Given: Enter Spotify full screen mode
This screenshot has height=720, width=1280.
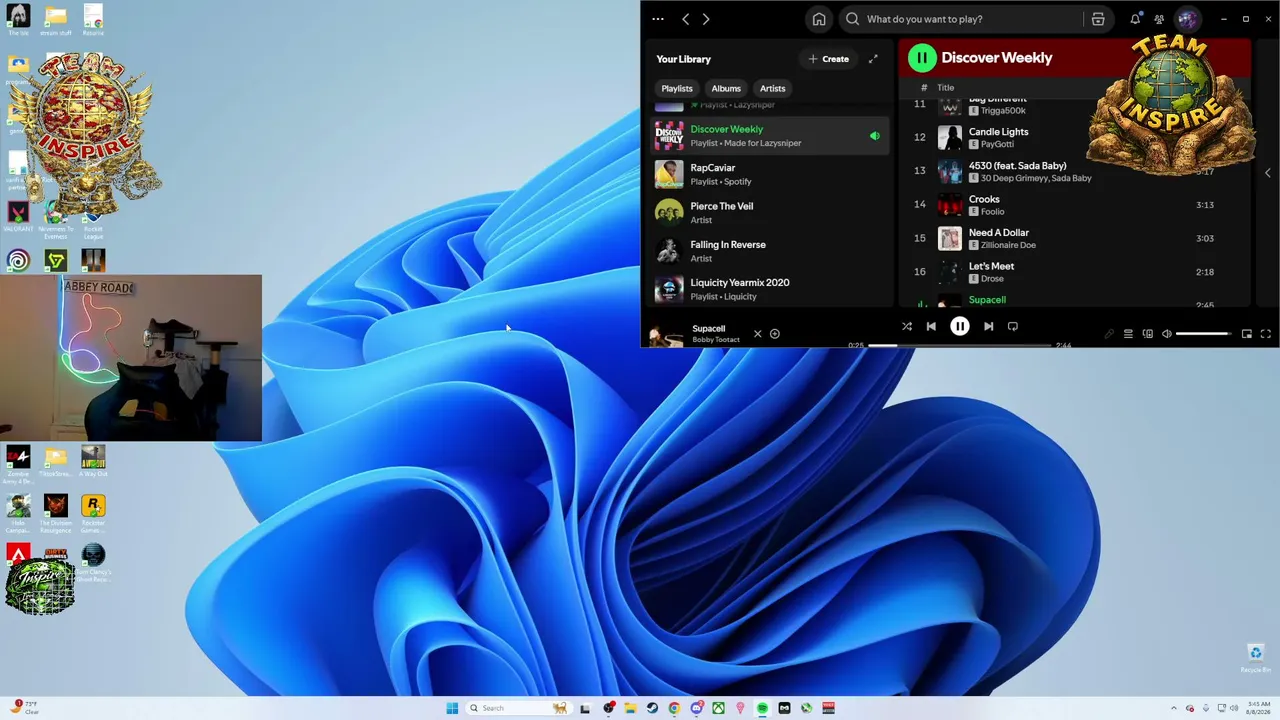Looking at the screenshot, I should click(x=1265, y=334).
